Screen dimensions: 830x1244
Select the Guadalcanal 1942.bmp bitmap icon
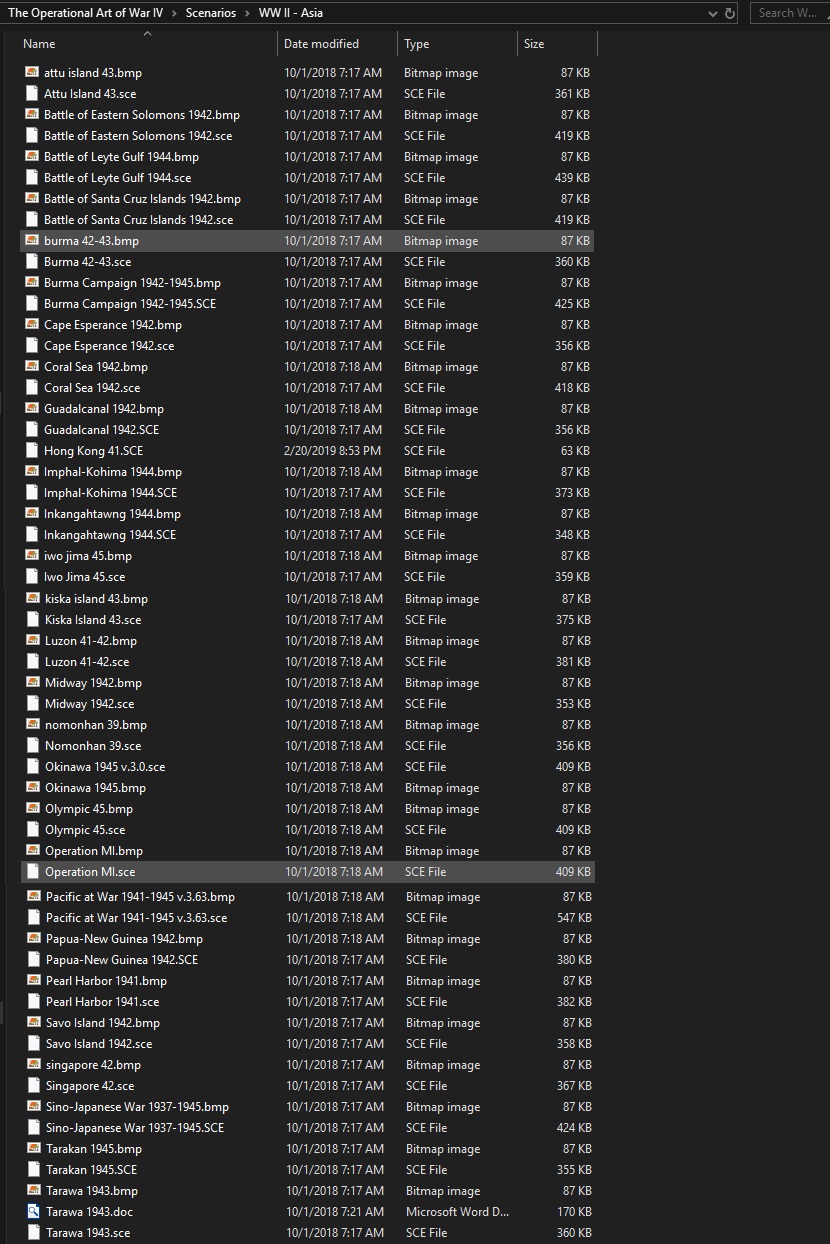[x=32, y=409]
